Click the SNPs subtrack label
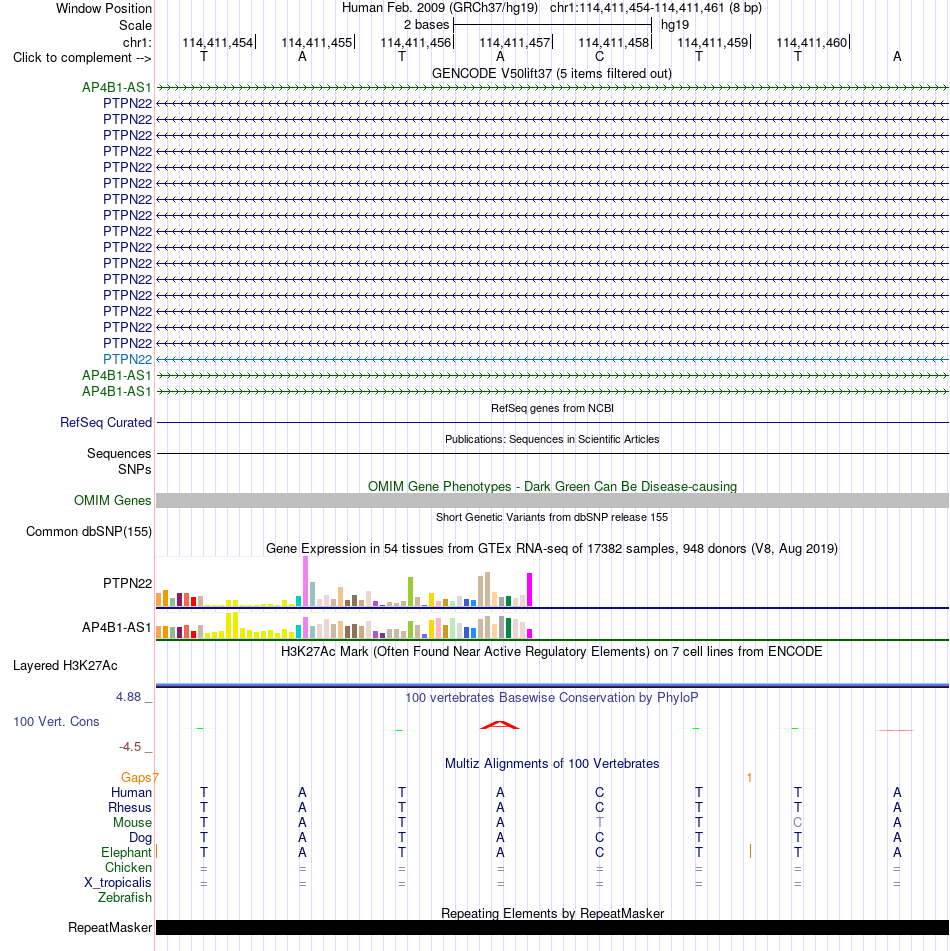The height and width of the screenshot is (951, 950). [x=135, y=469]
